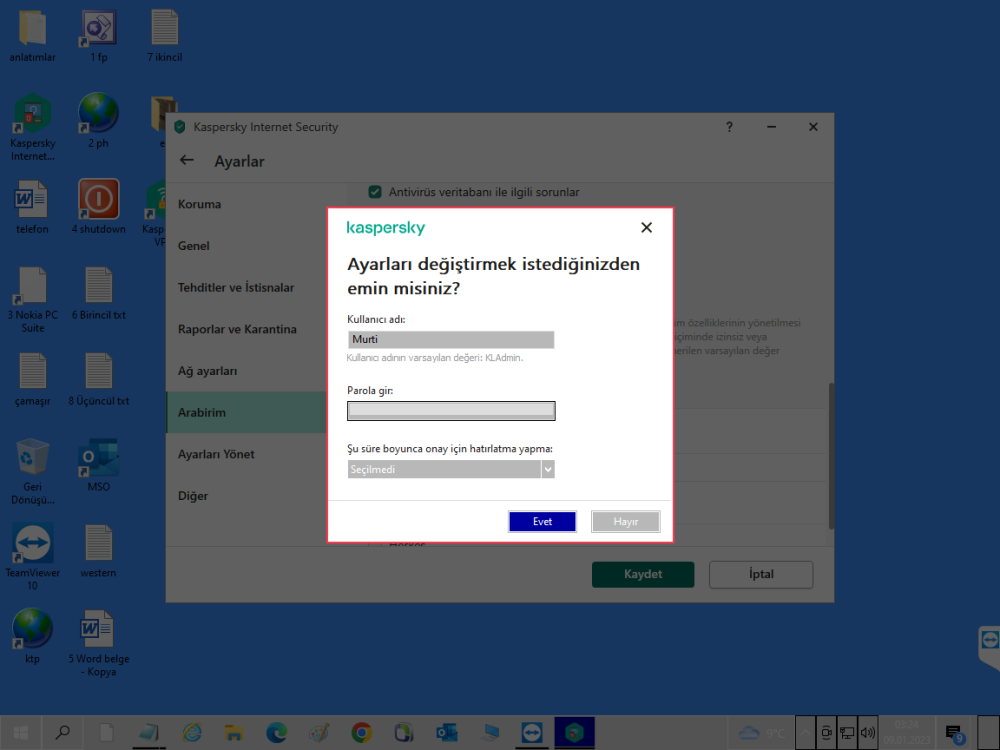Open Tehditler ve İstisnalar section
This screenshot has height=750, width=1000.
click(236, 288)
